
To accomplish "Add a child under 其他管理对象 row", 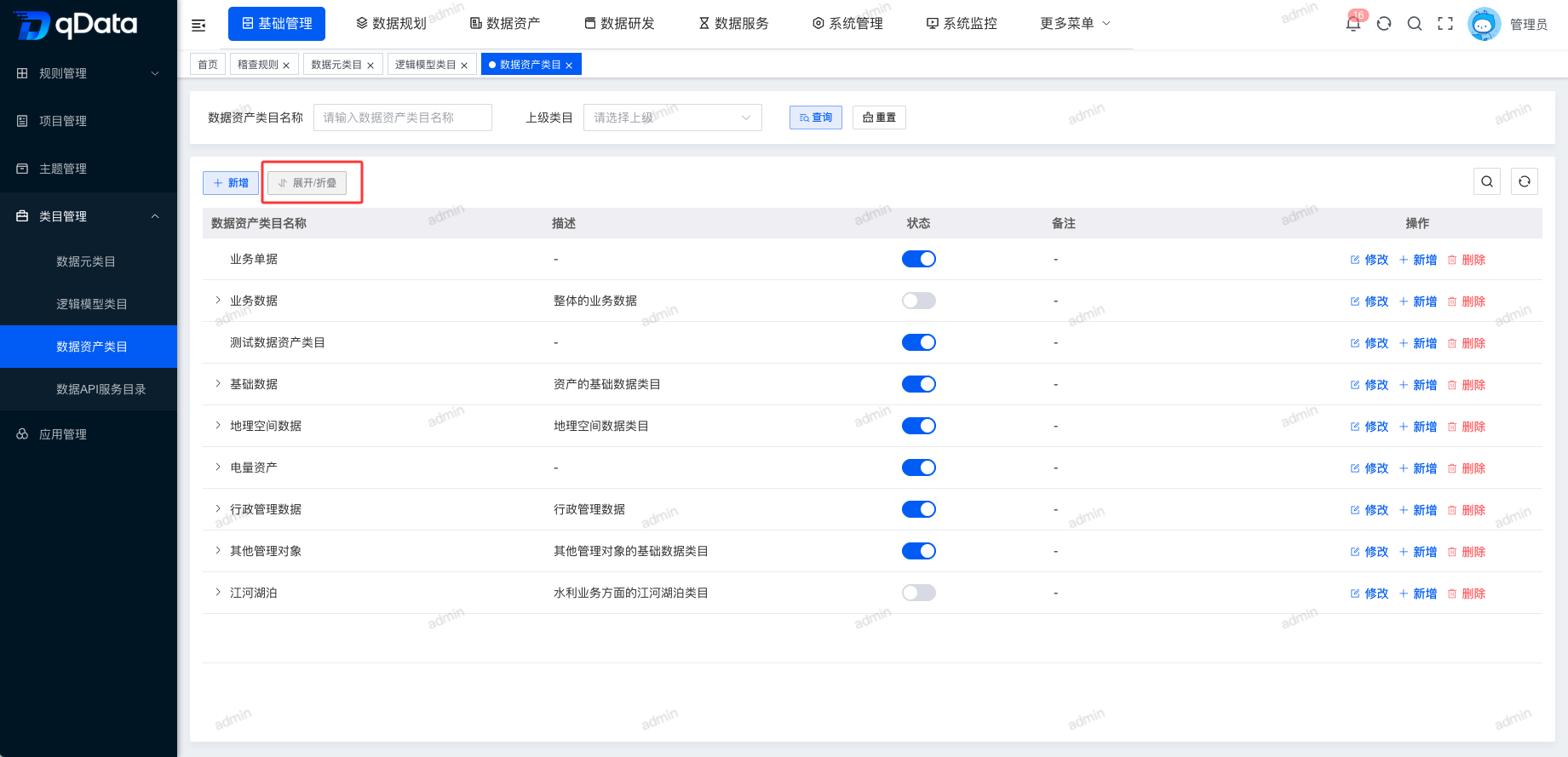I will coord(1418,552).
